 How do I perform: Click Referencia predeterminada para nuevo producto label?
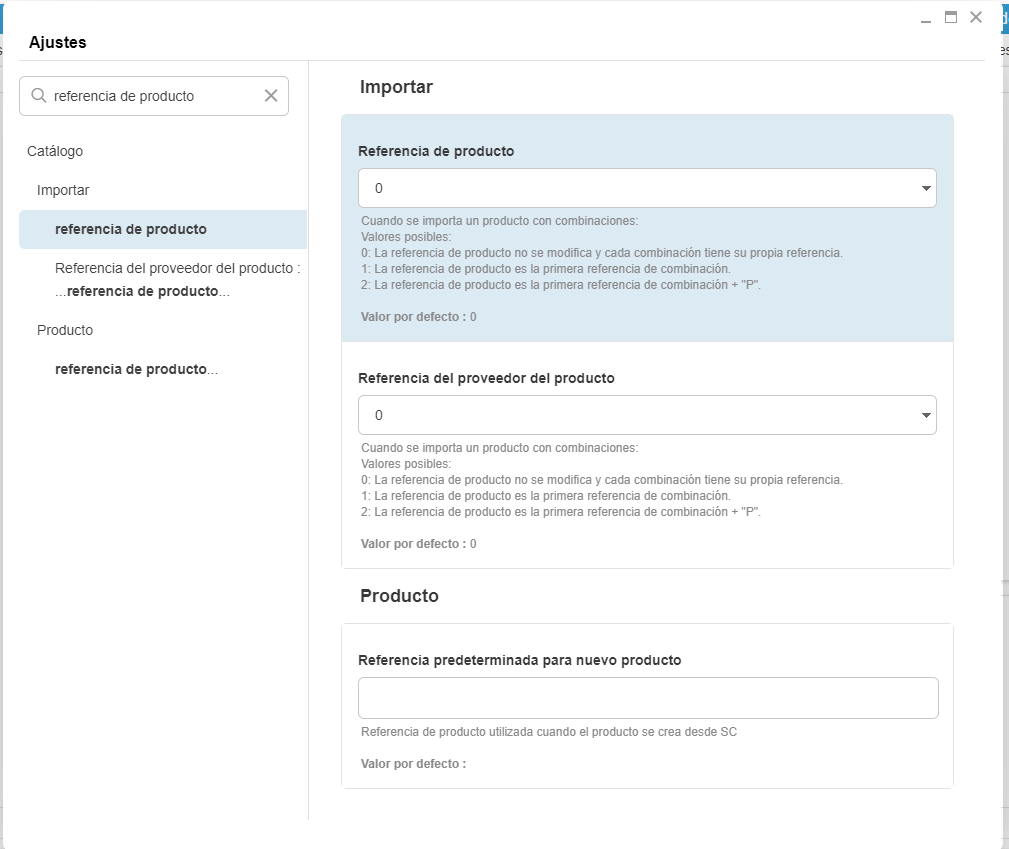[519, 660]
